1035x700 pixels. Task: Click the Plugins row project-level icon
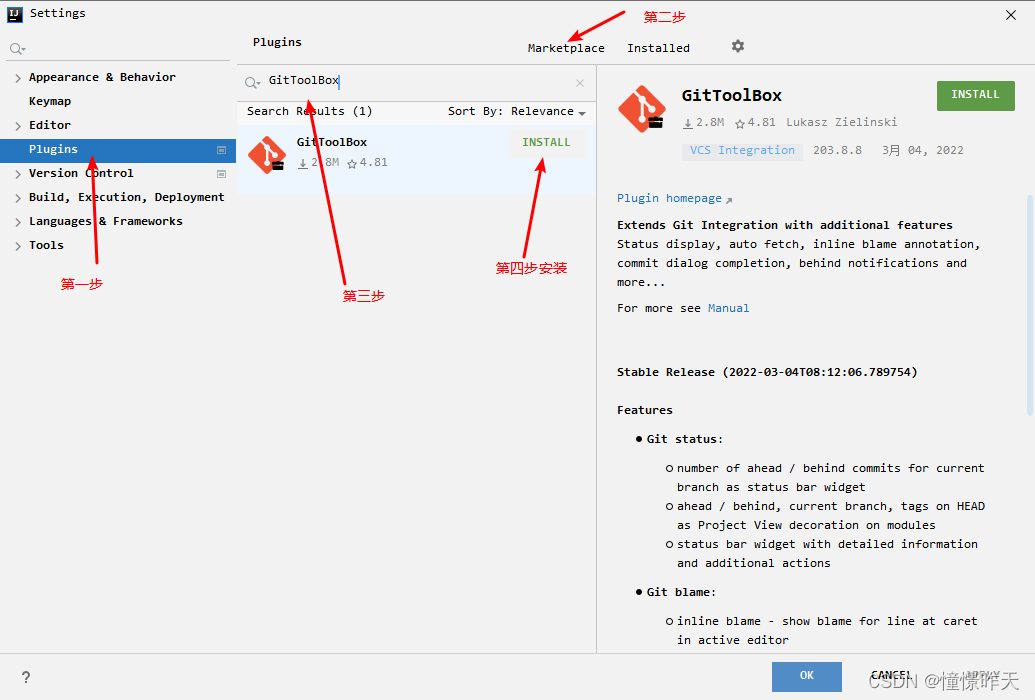coord(222,150)
